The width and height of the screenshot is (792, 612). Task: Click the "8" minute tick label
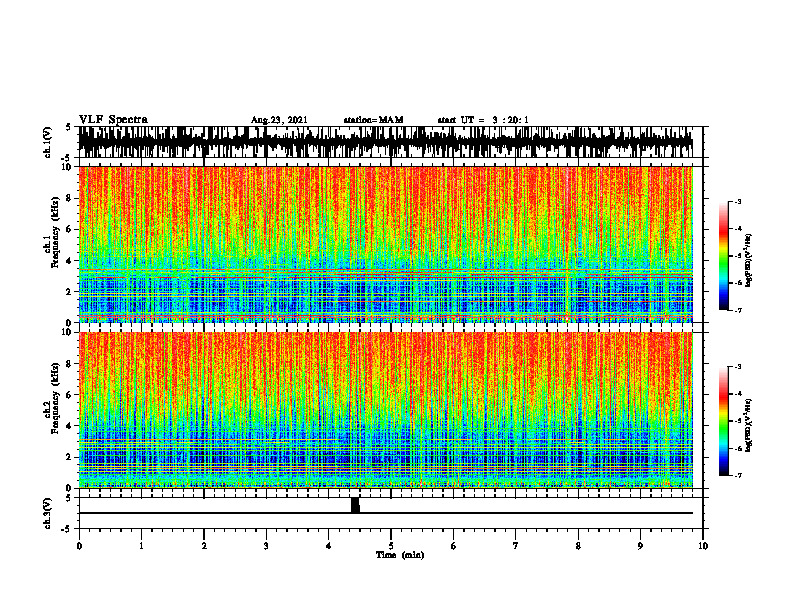(x=578, y=546)
